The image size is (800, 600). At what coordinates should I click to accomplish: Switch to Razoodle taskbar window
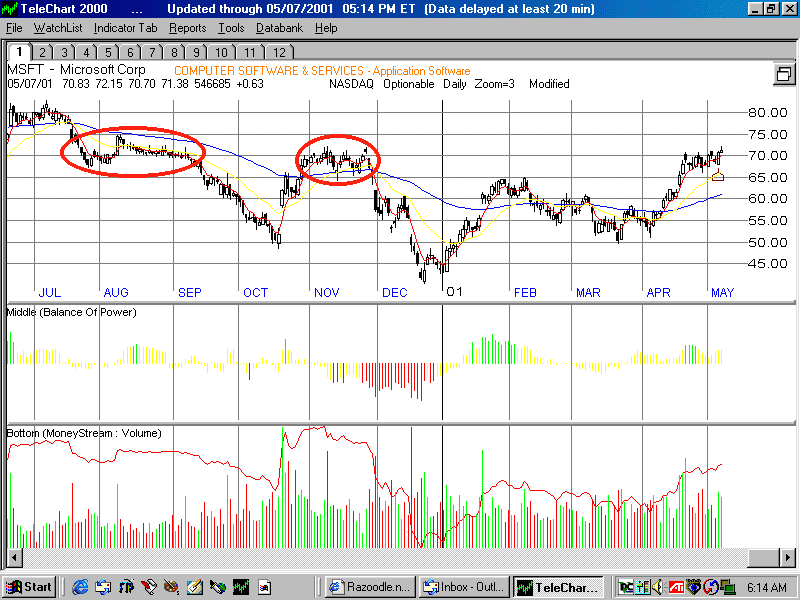pyautogui.click(x=370, y=587)
